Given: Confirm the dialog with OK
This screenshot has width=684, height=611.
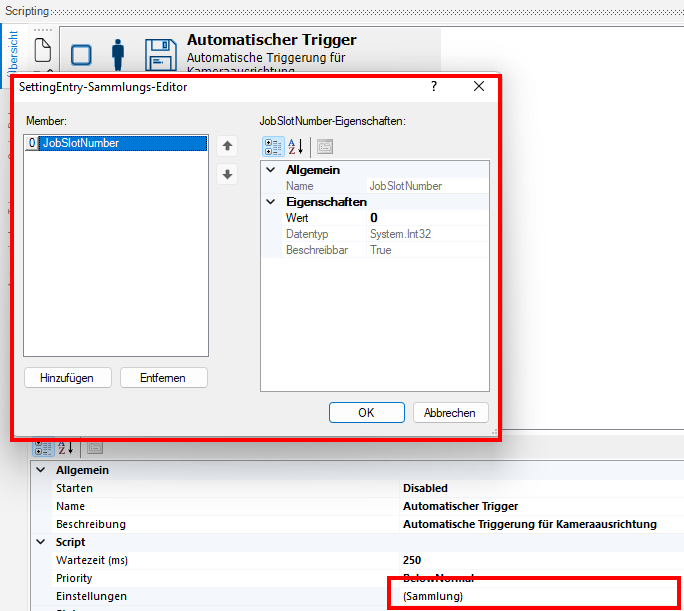Looking at the screenshot, I should point(366,412).
